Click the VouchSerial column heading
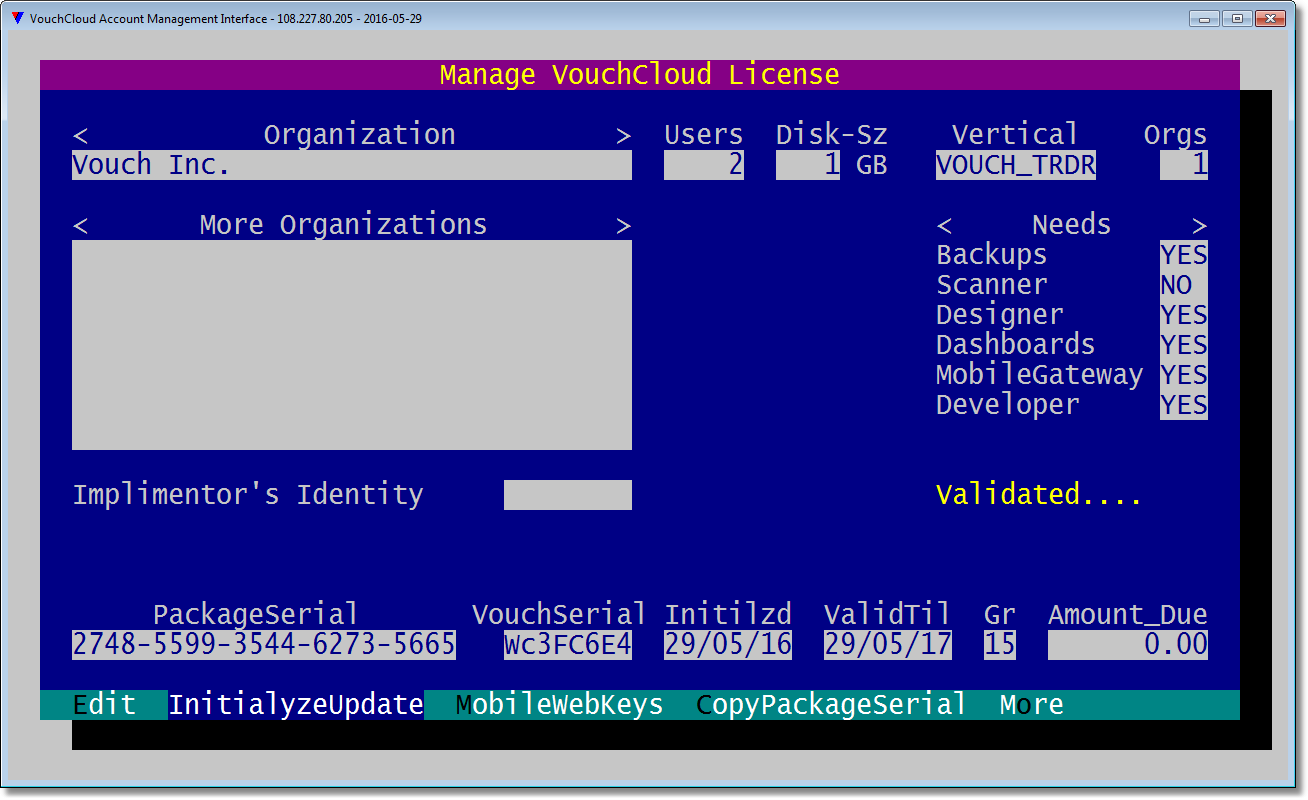The height and width of the screenshot is (800, 1308). (560, 615)
